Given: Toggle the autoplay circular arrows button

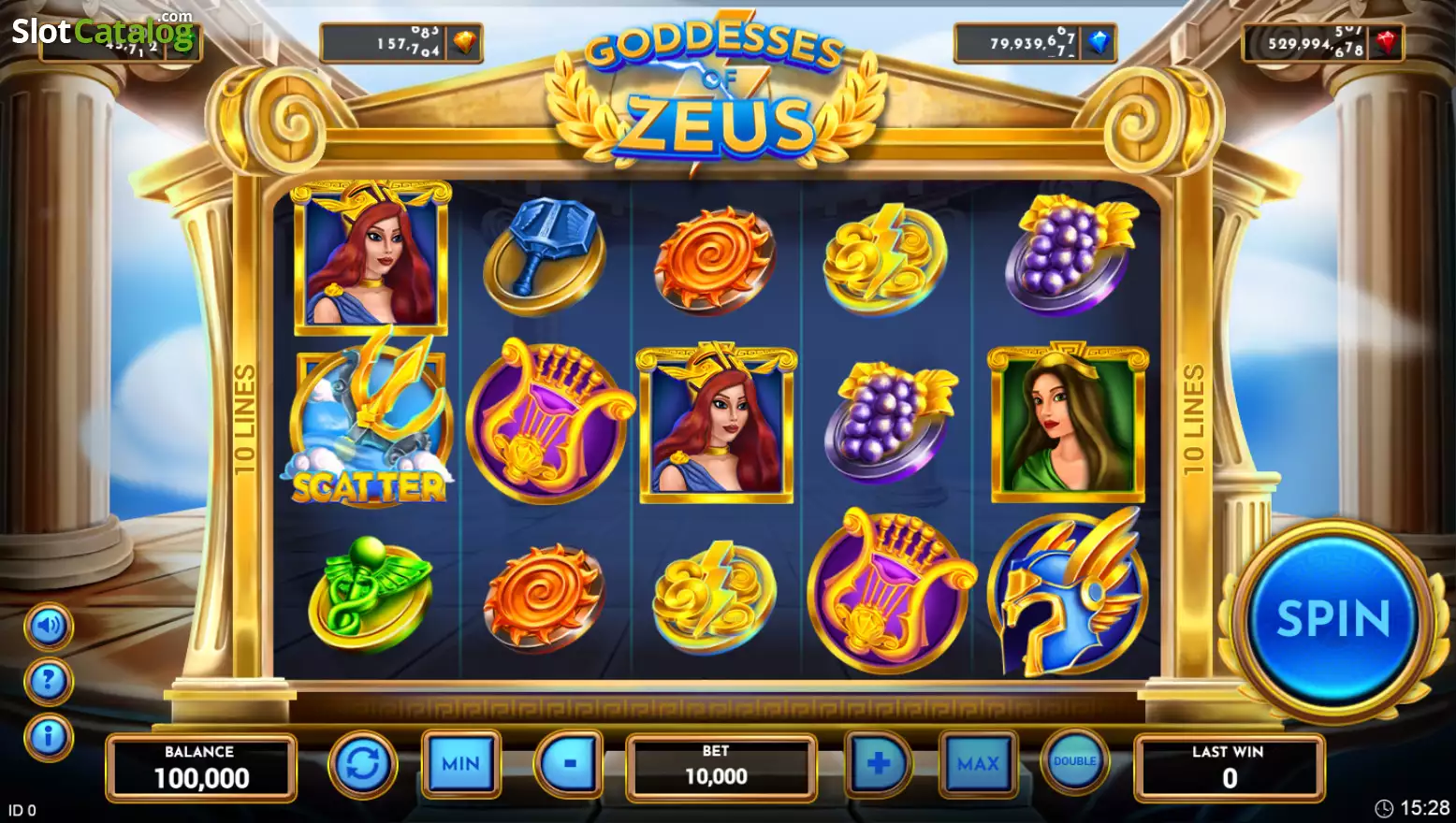Looking at the screenshot, I should pyautogui.click(x=363, y=764).
